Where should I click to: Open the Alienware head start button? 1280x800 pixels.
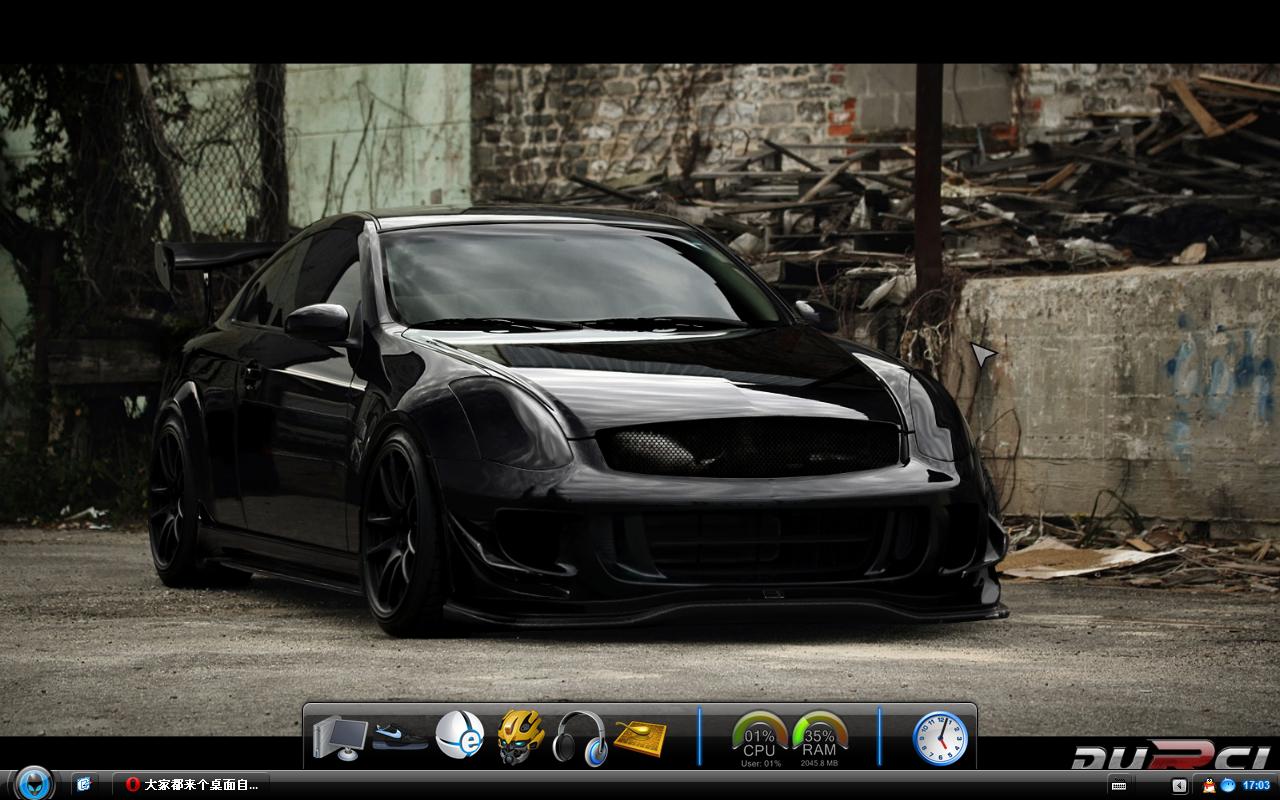click(x=33, y=782)
